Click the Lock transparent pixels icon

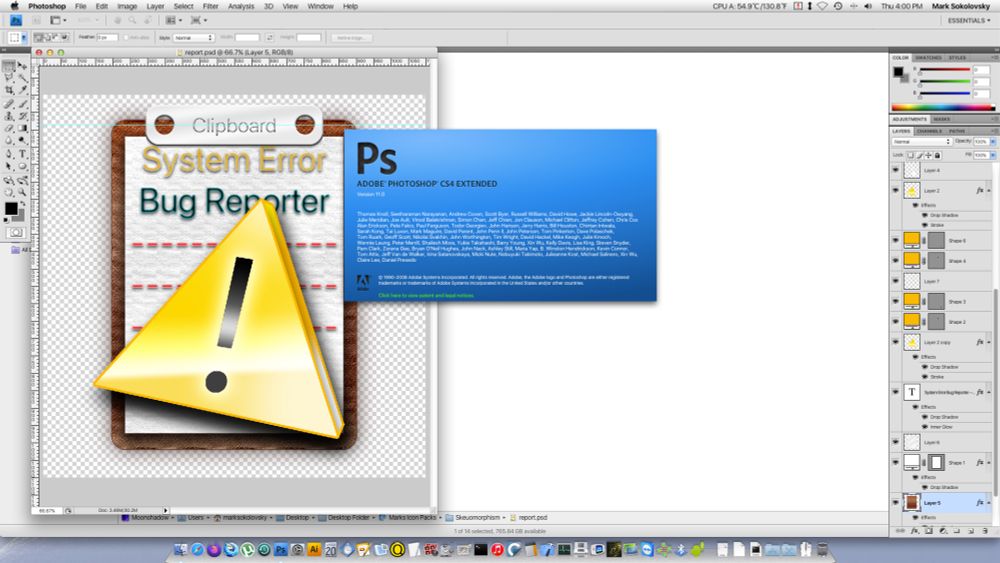pyautogui.click(x=910, y=155)
